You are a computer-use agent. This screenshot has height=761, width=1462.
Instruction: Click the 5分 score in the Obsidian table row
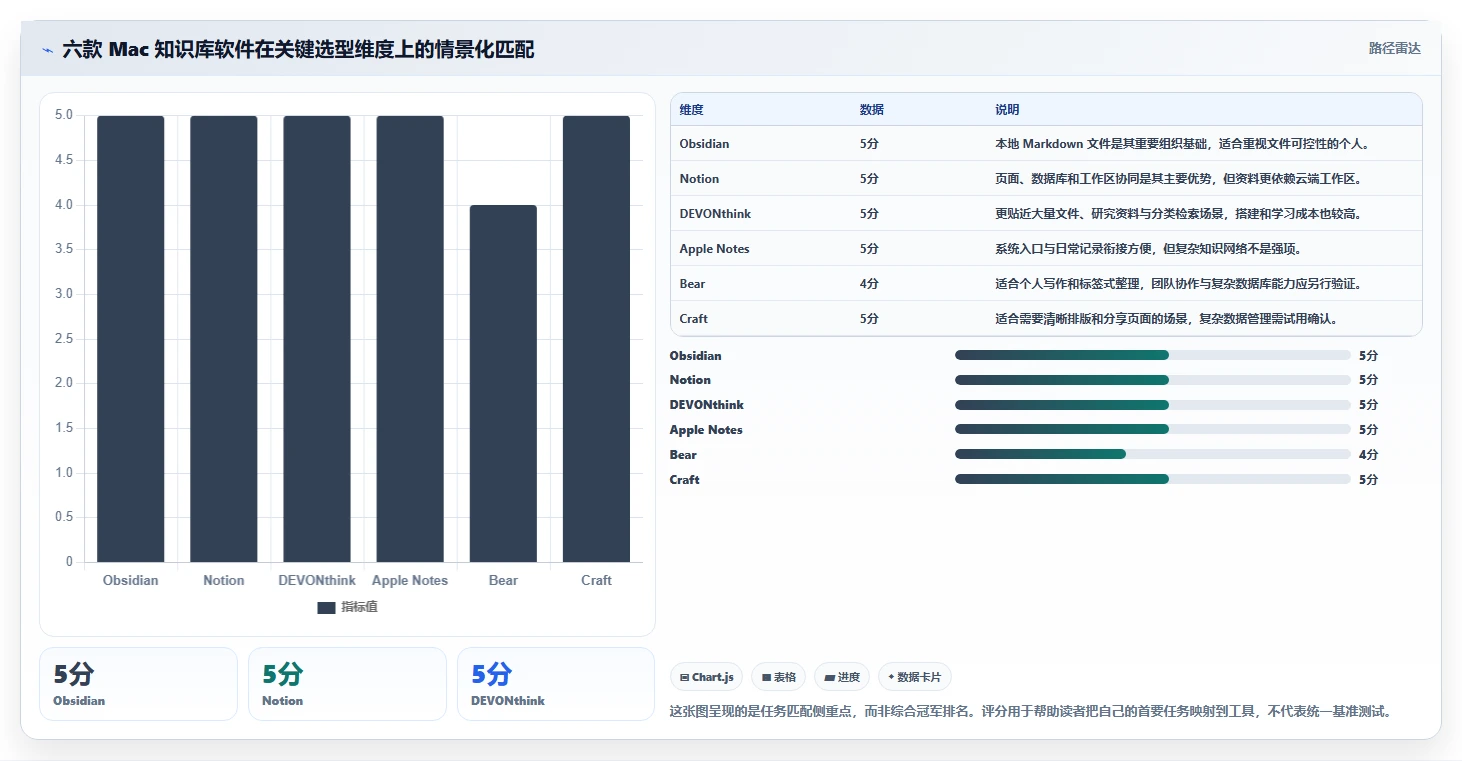(x=869, y=144)
